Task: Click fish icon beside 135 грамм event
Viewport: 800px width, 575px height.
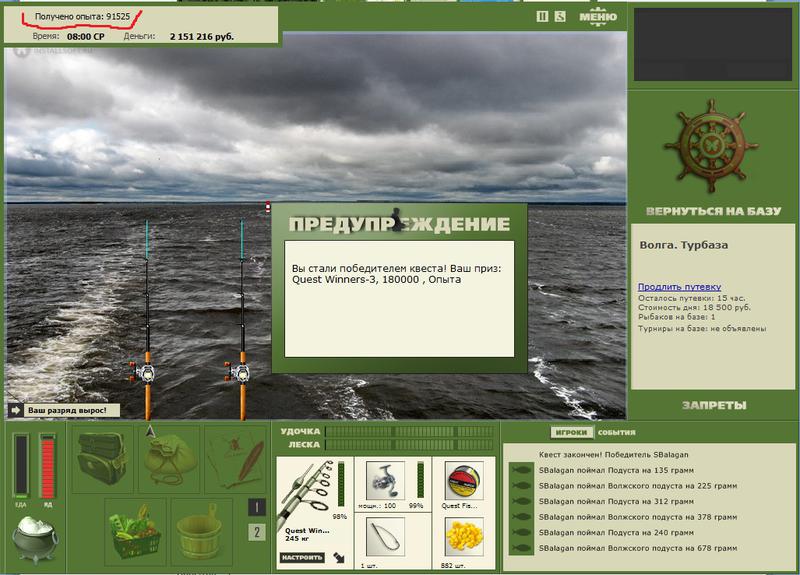Action: [x=521, y=470]
